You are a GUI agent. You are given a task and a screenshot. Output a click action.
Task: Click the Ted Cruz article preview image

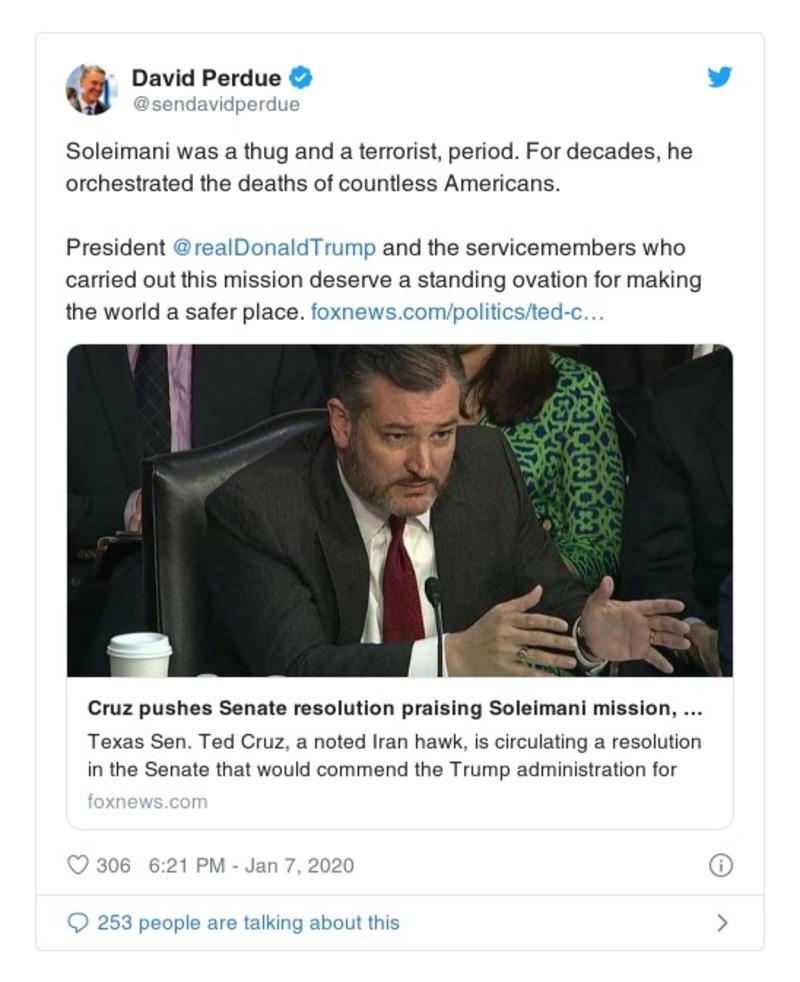click(x=400, y=510)
